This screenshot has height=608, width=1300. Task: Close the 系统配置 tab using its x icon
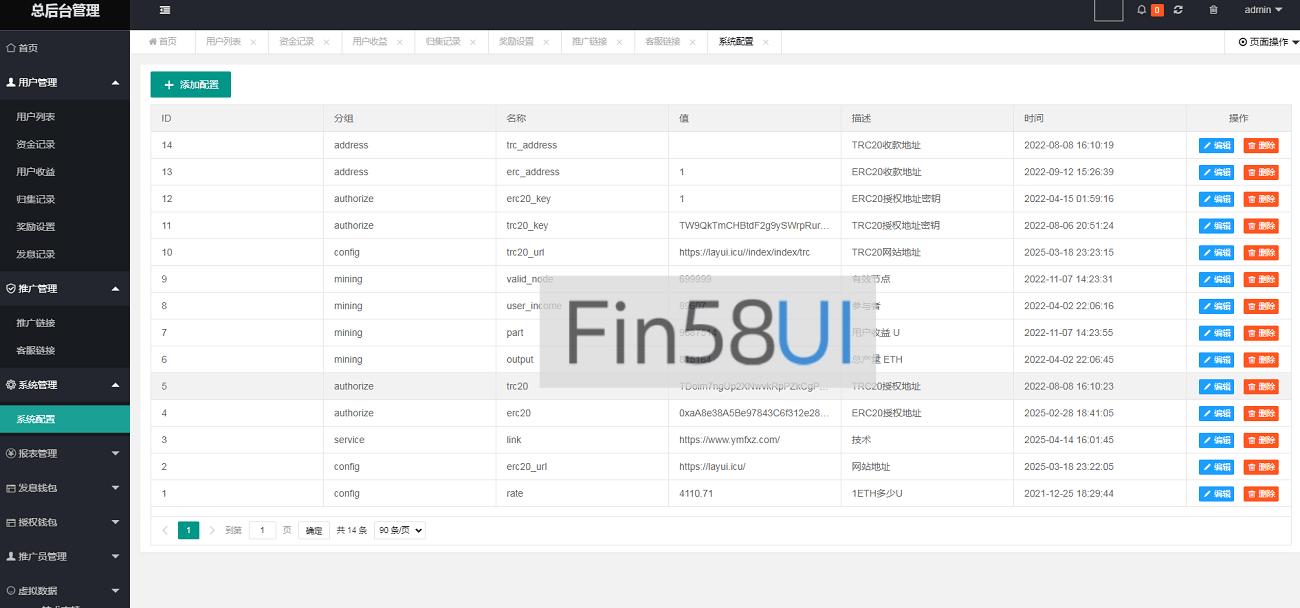(x=766, y=42)
